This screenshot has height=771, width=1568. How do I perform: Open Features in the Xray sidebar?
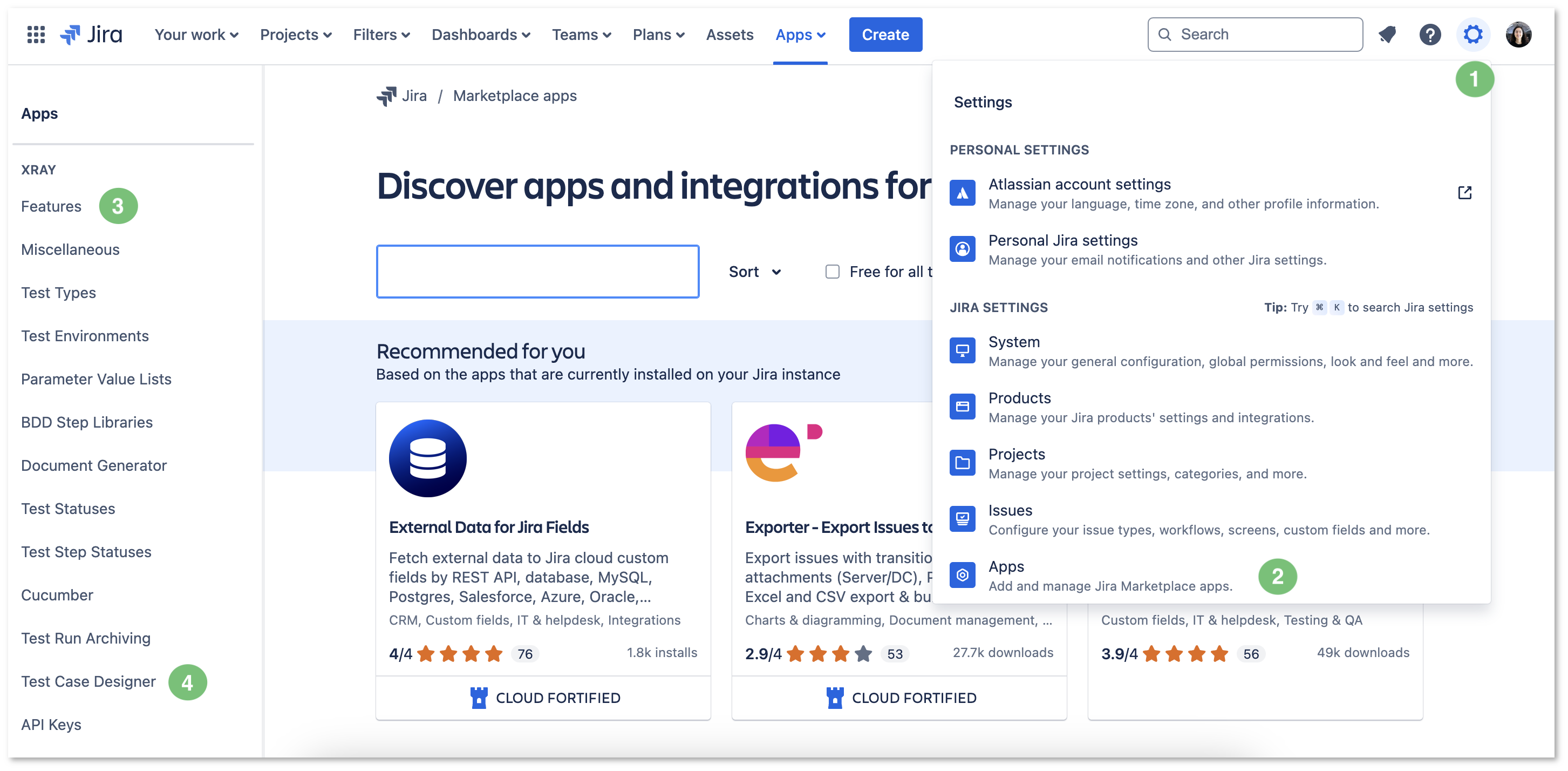[x=51, y=206]
